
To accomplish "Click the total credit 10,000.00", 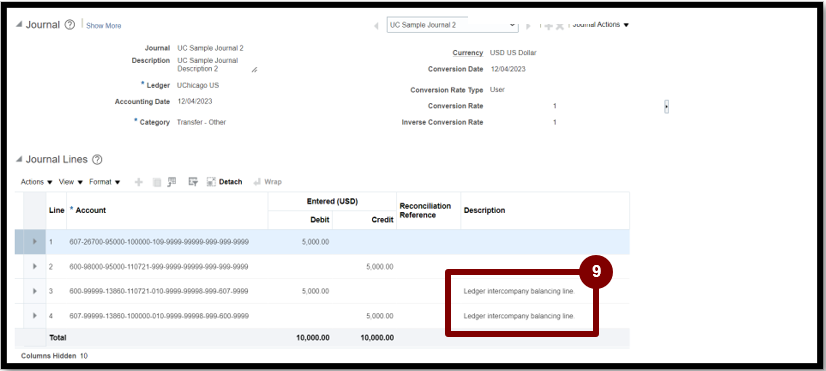I will (x=377, y=337).
